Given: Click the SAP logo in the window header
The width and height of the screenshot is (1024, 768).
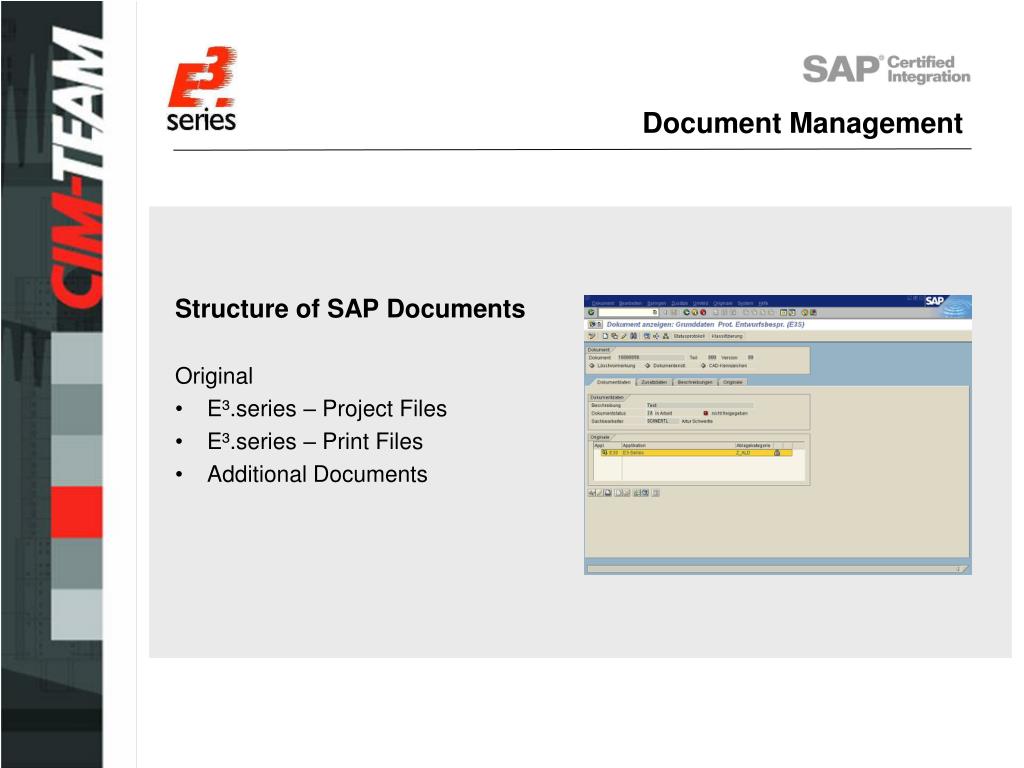Looking at the screenshot, I should [x=935, y=300].
